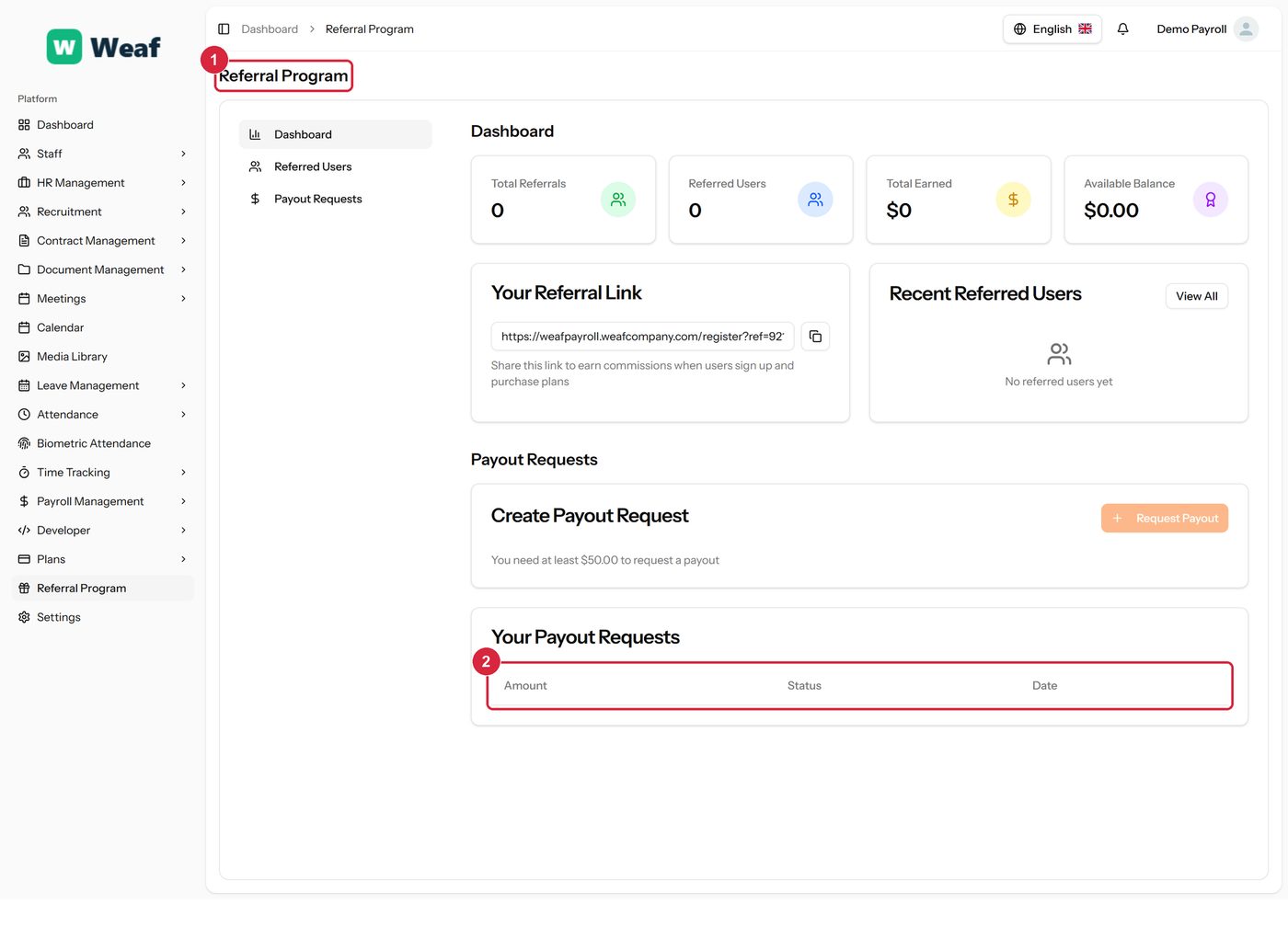
Task: Click the Referred Users blue icon
Action: (x=815, y=200)
